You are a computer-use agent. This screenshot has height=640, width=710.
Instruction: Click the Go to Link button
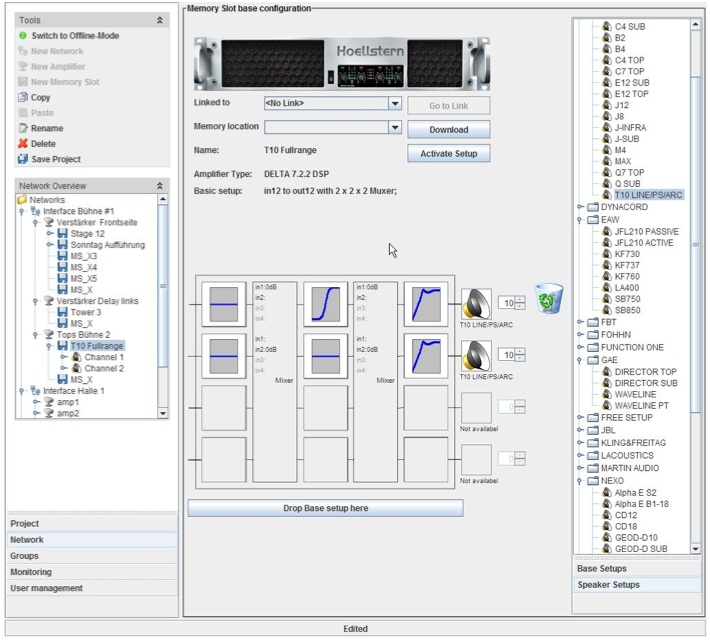pos(449,106)
